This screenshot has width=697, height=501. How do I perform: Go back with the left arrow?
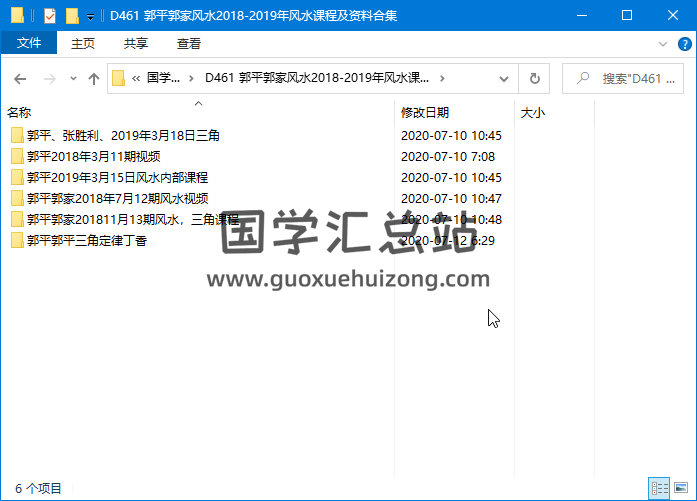click(x=20, y=79)
